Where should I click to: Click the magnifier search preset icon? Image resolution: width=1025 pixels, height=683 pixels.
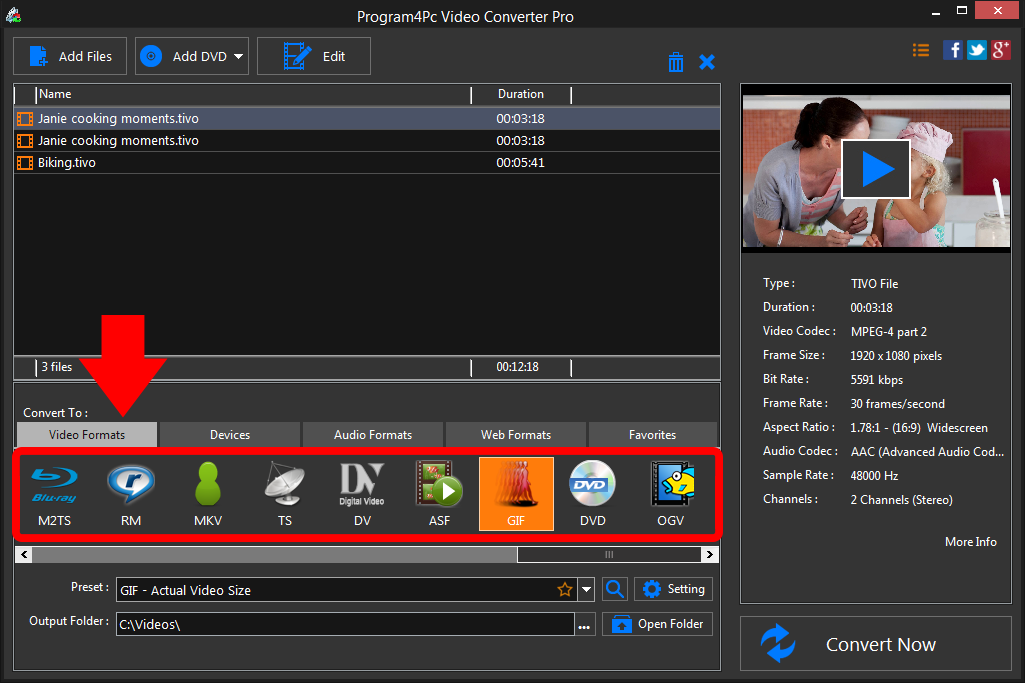coord(614,589)
